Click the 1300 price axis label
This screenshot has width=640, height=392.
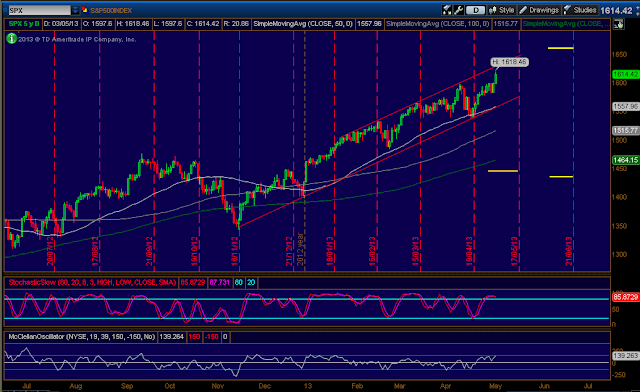(619, 254)
